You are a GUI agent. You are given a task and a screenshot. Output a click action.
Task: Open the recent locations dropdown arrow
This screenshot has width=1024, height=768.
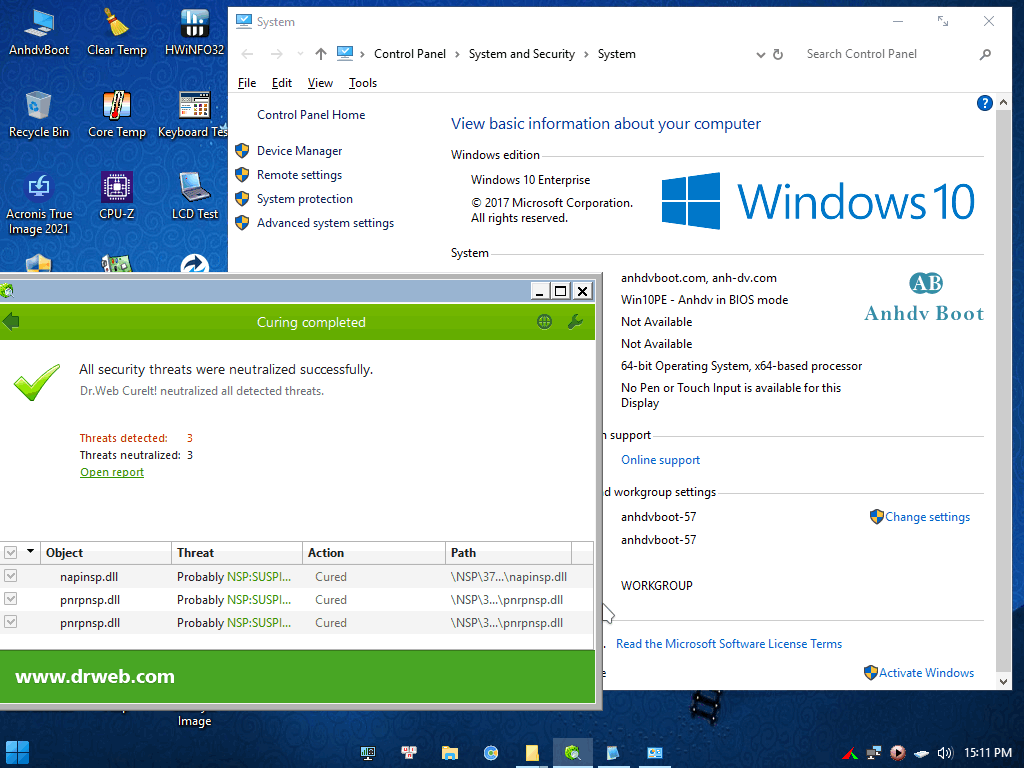pyautogui.click(x=300, y=54)
